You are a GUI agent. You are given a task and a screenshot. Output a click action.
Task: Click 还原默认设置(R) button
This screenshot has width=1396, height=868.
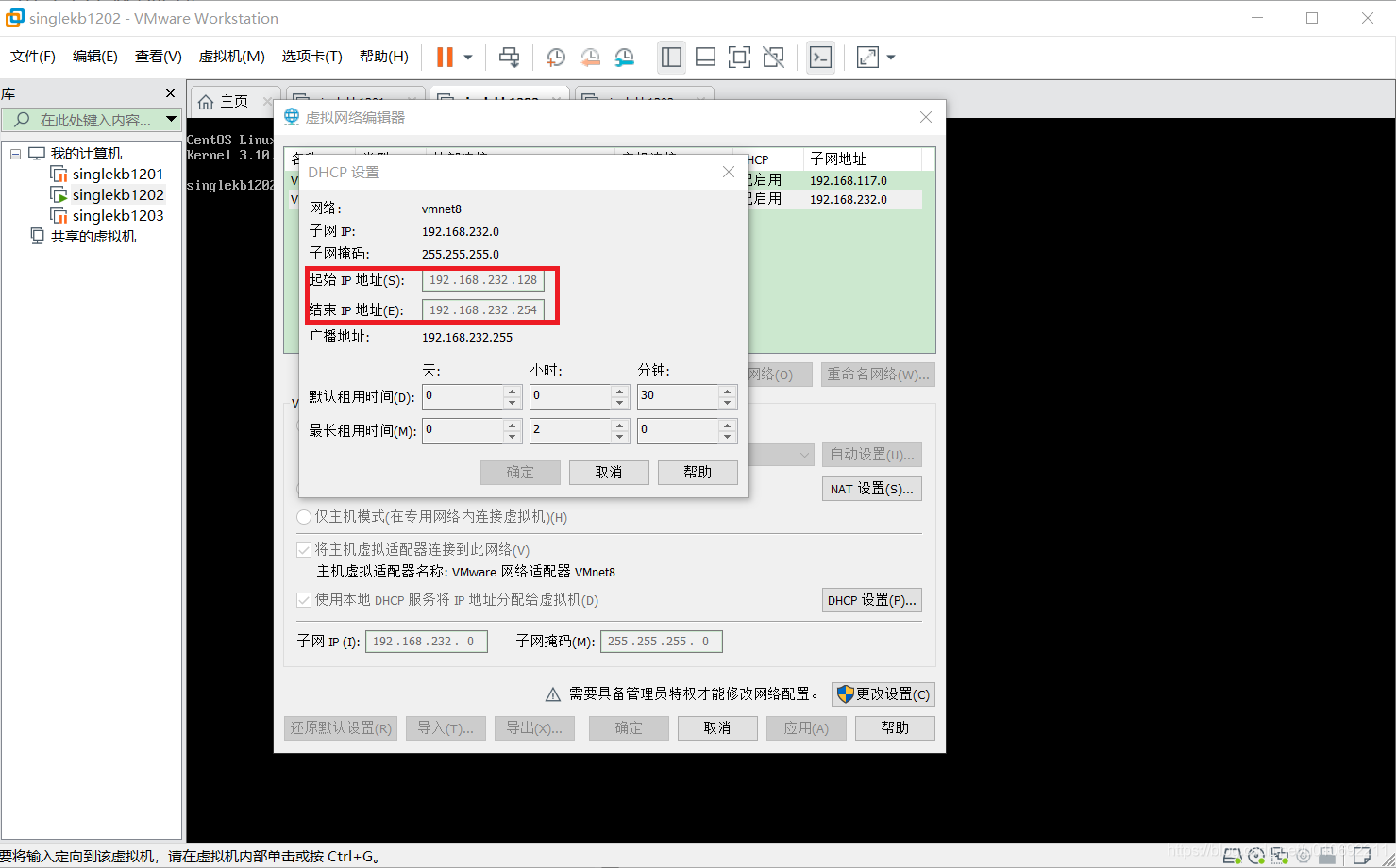[341, 728]
